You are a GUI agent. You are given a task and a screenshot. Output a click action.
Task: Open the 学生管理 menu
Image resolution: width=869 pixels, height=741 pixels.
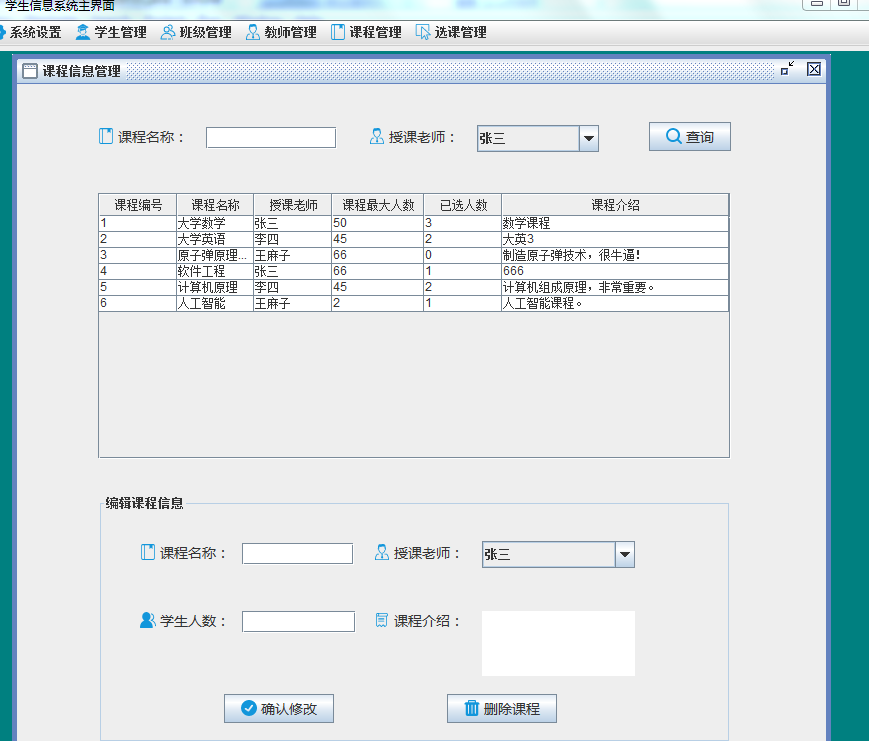coord(111,32)
